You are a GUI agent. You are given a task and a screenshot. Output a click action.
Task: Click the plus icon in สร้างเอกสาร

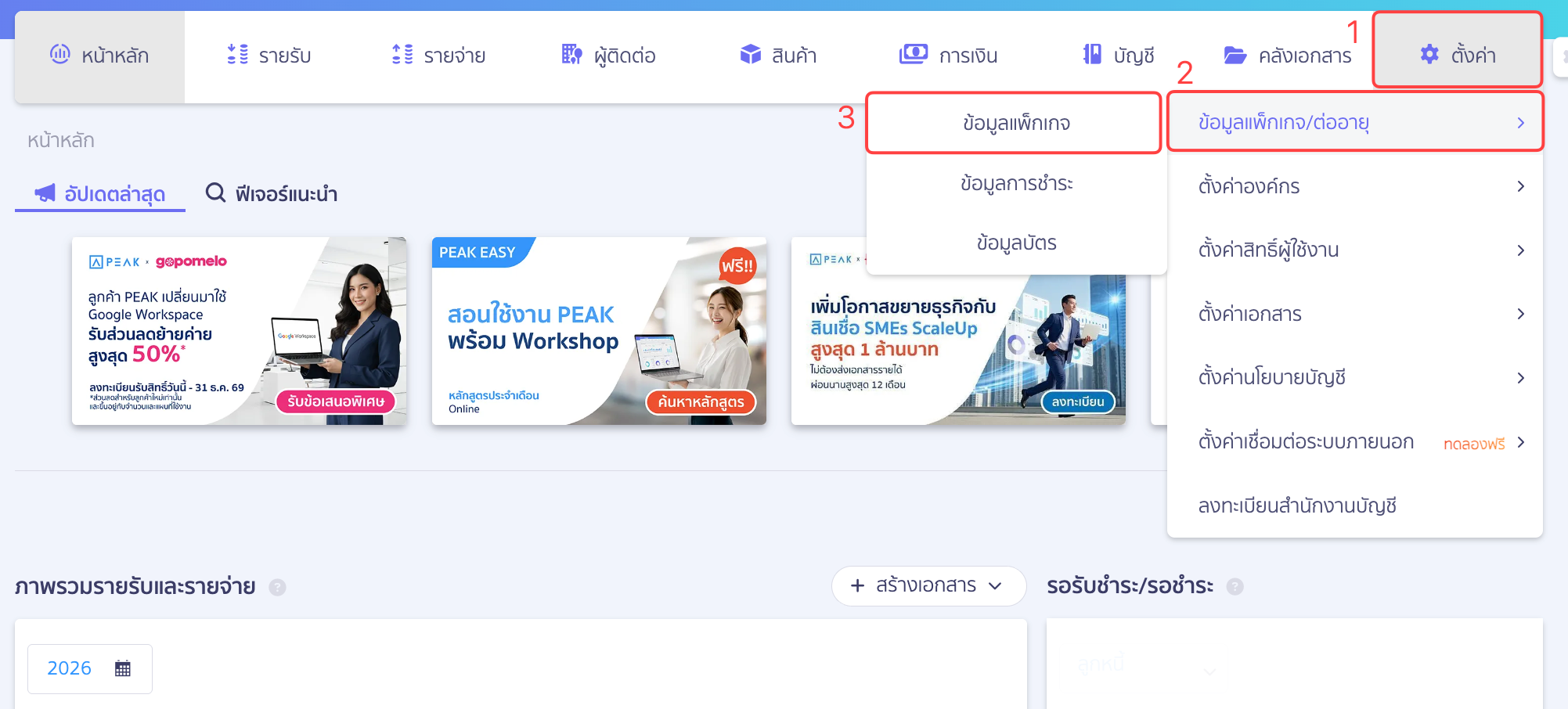click(x=858, y=585)
